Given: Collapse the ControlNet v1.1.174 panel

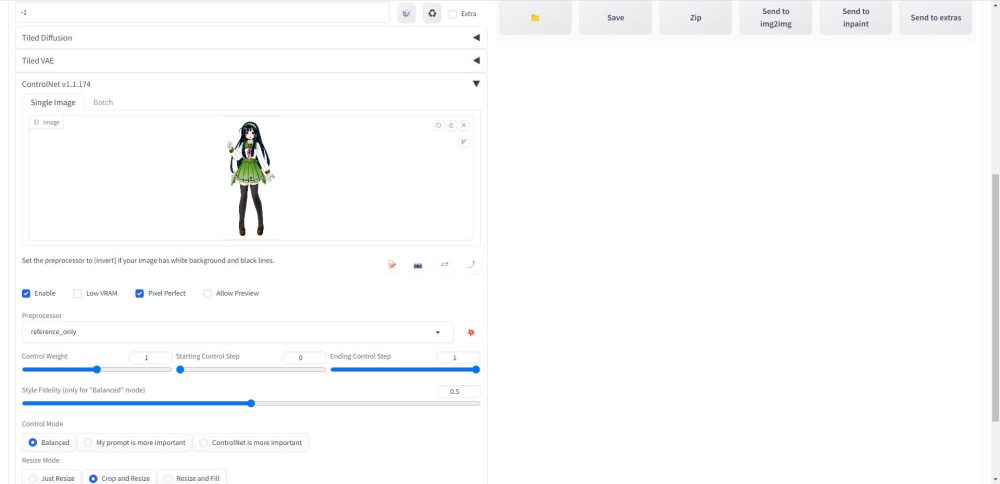Looking at the screenshot, I should [476, 84].
